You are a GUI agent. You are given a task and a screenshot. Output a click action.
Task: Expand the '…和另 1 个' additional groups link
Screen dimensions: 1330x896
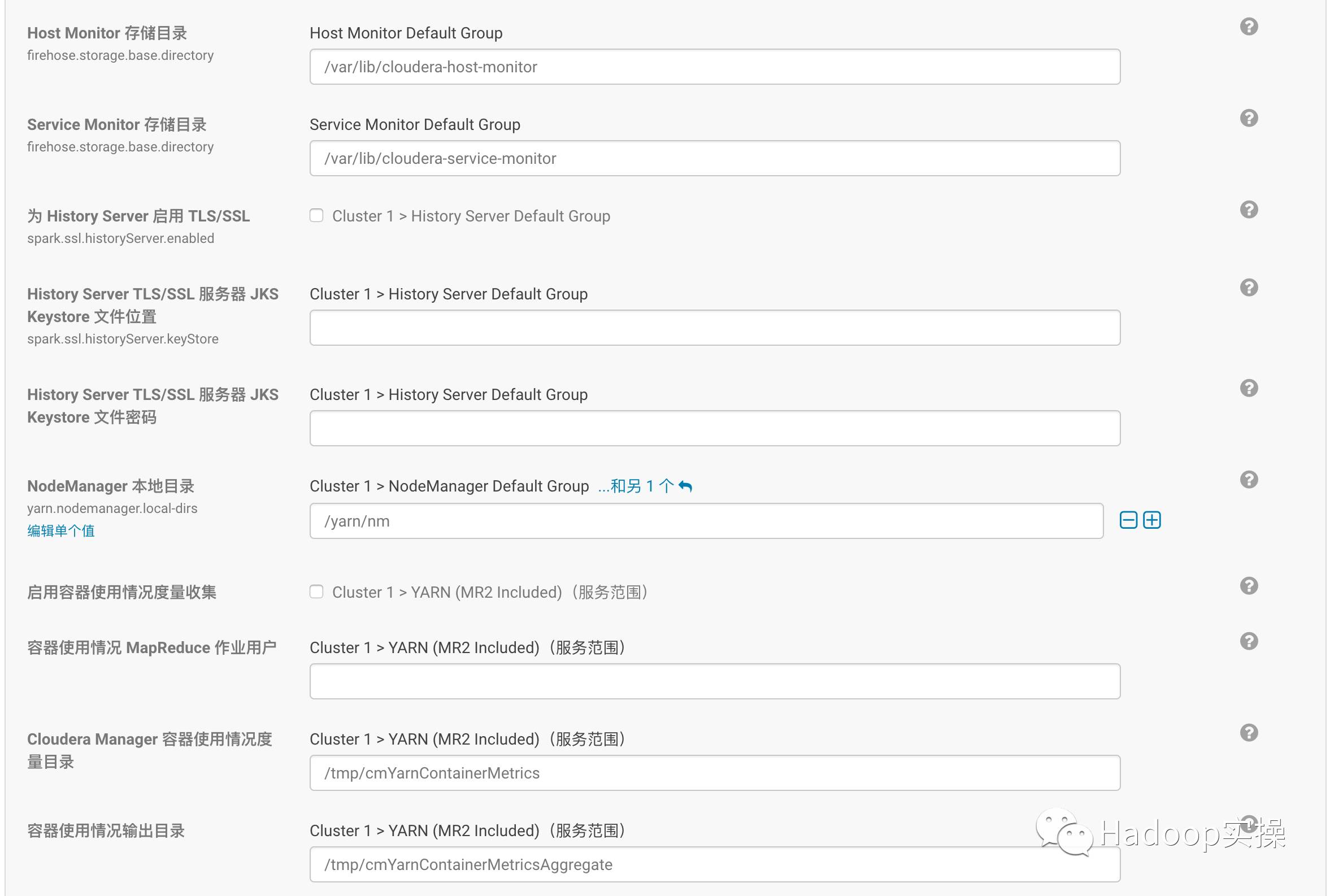point(635,486)
